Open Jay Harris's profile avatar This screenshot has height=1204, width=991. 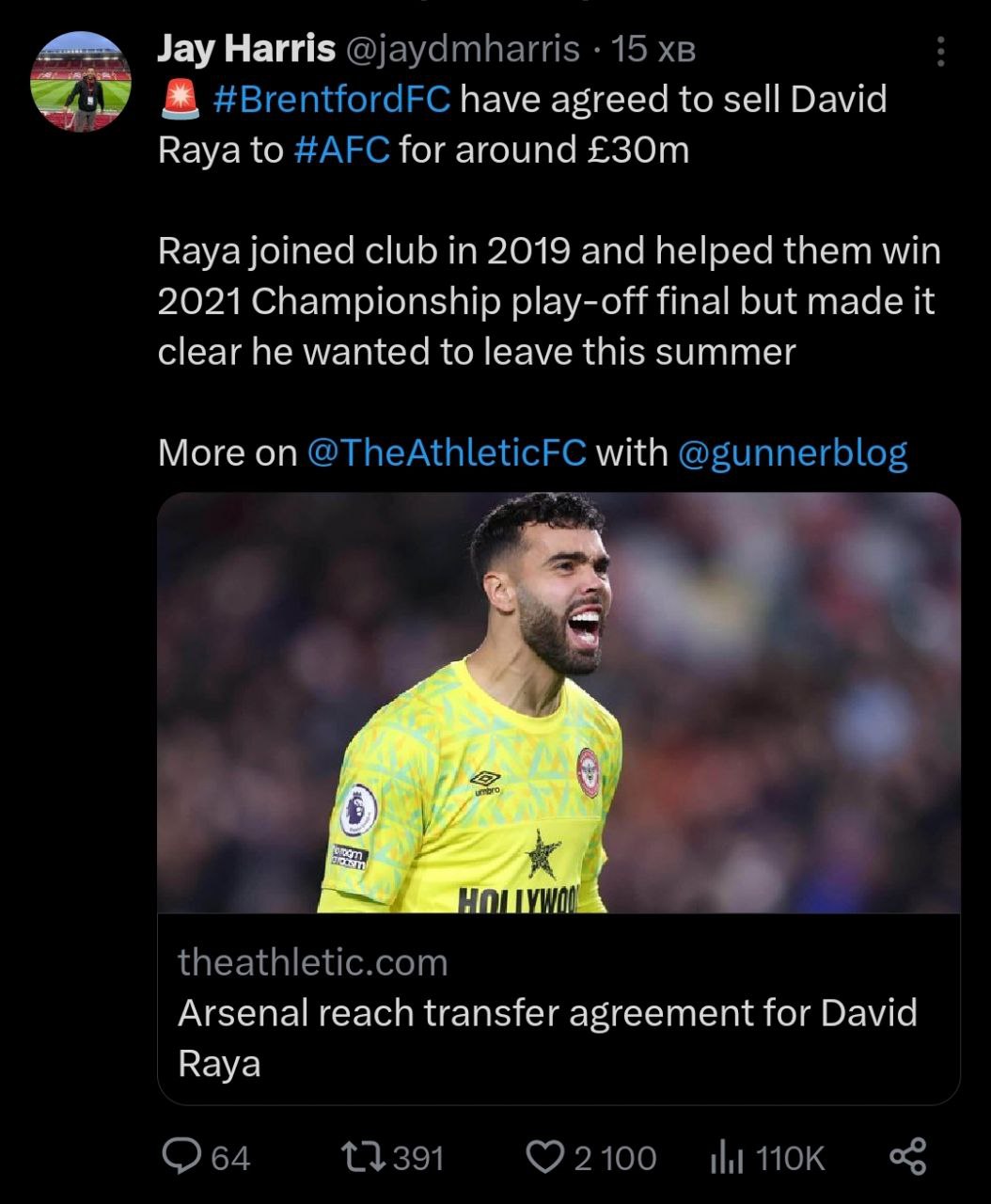pyautogui.click(x=81, y=82)
